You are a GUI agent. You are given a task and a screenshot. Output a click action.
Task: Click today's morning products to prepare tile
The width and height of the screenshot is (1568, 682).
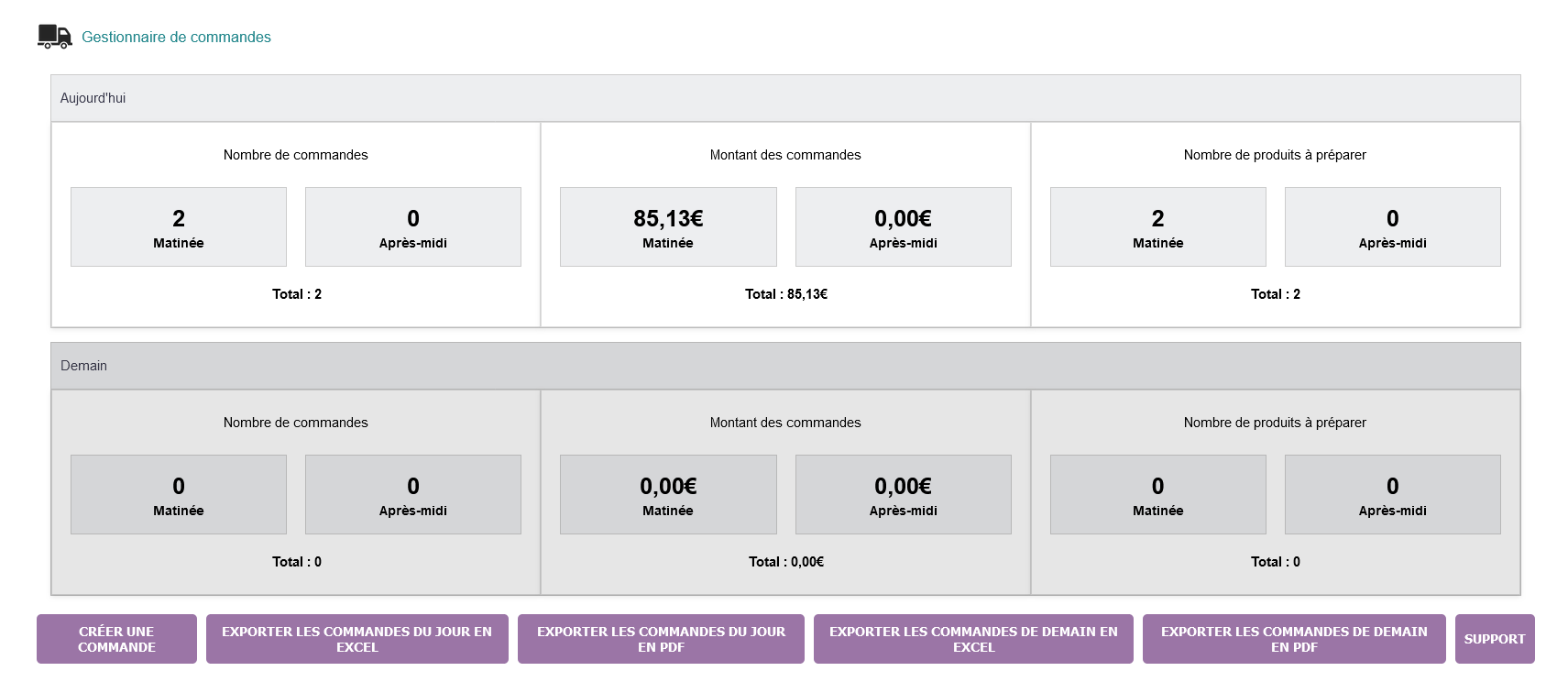[x=1157, y=227]
